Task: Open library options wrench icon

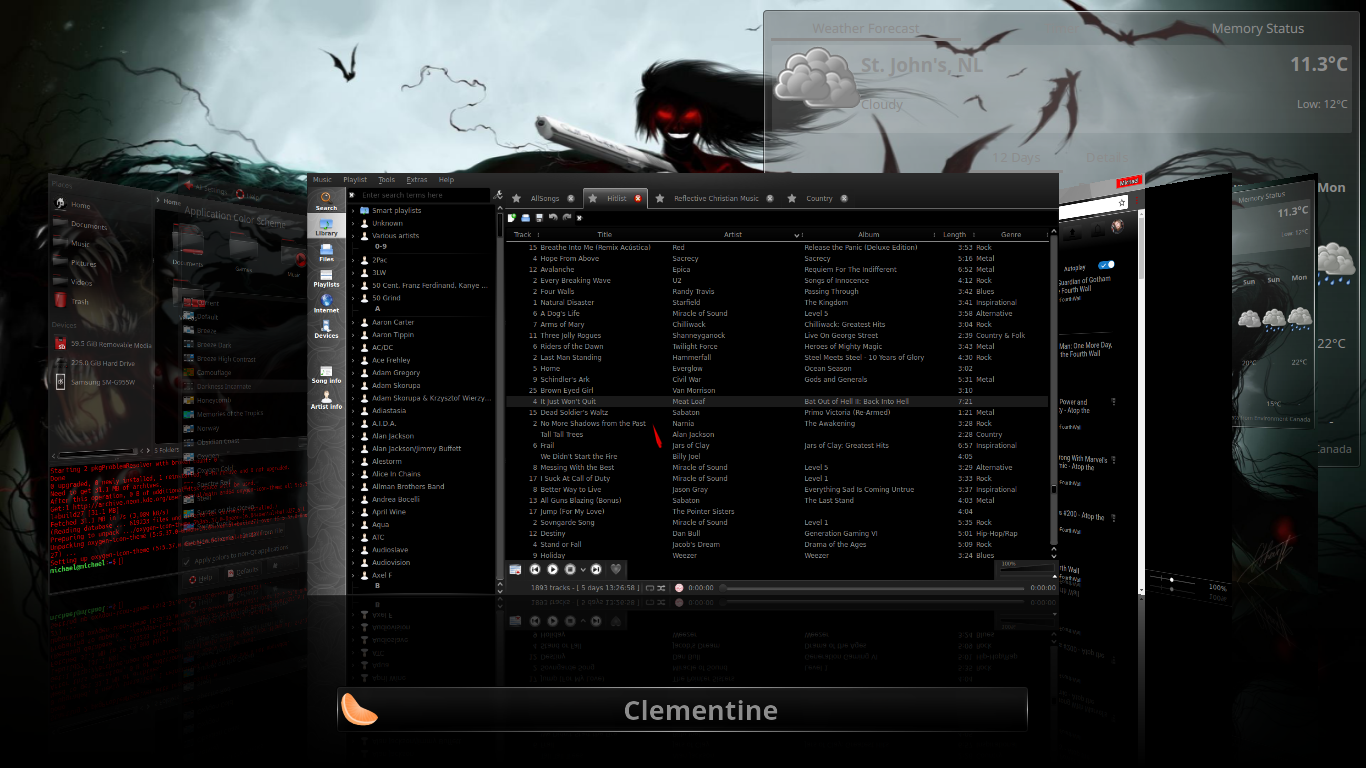Action: [x=497, y=195]
